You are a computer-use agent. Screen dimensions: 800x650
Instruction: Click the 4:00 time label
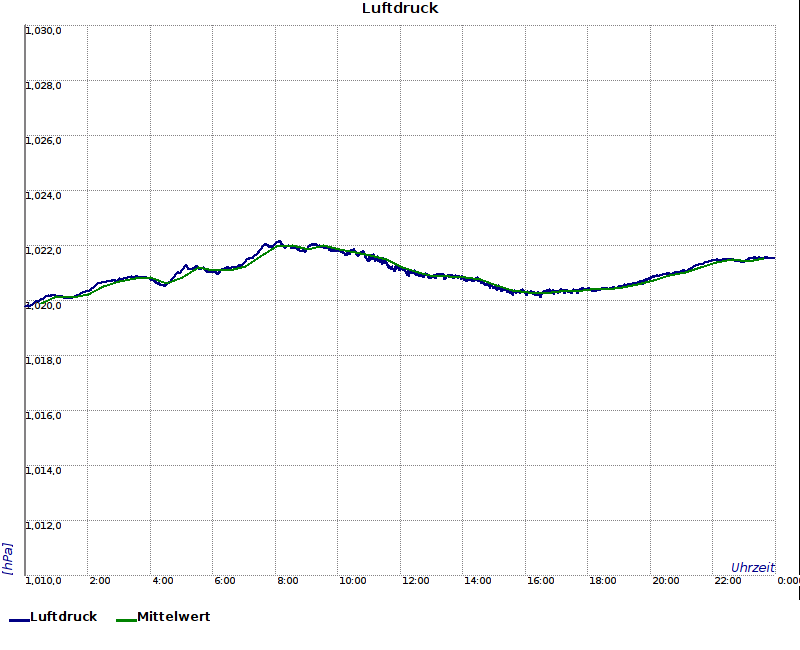point(163,581)
